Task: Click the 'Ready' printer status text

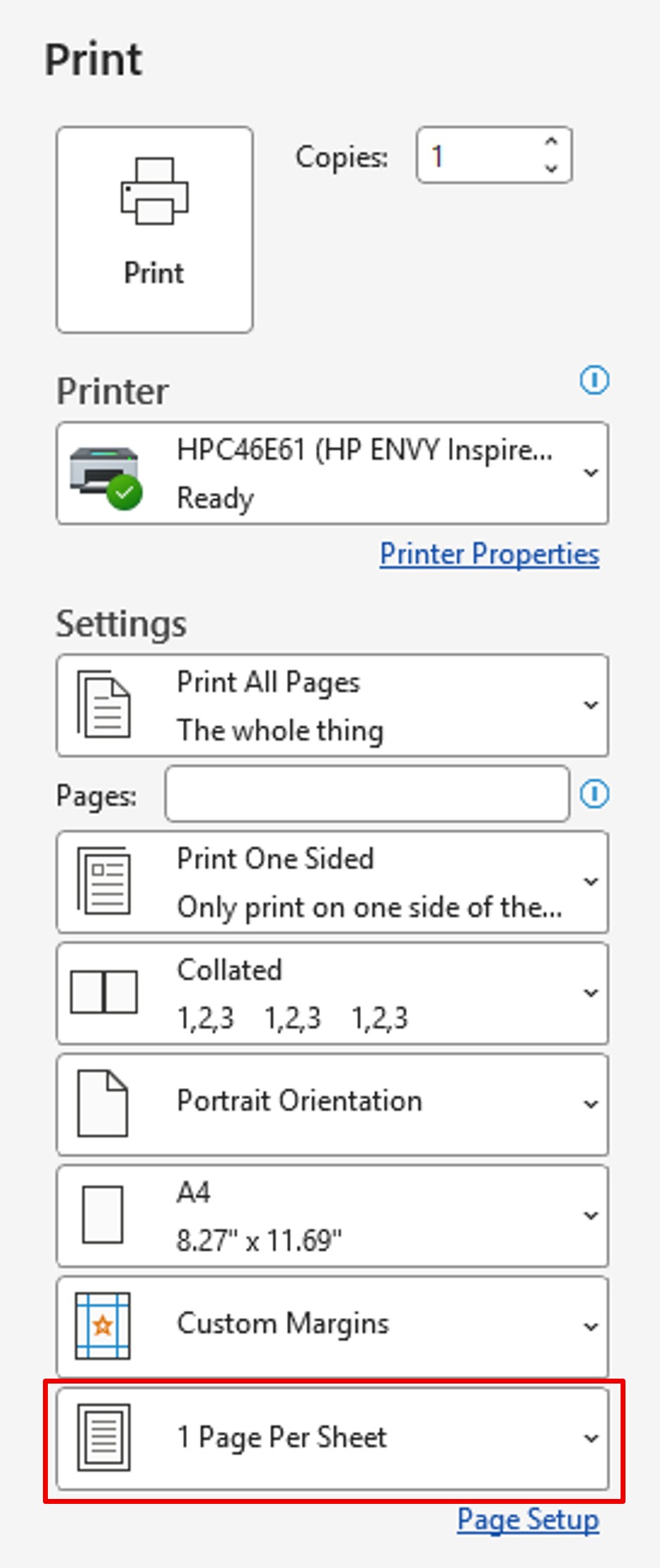Action: 215,498
